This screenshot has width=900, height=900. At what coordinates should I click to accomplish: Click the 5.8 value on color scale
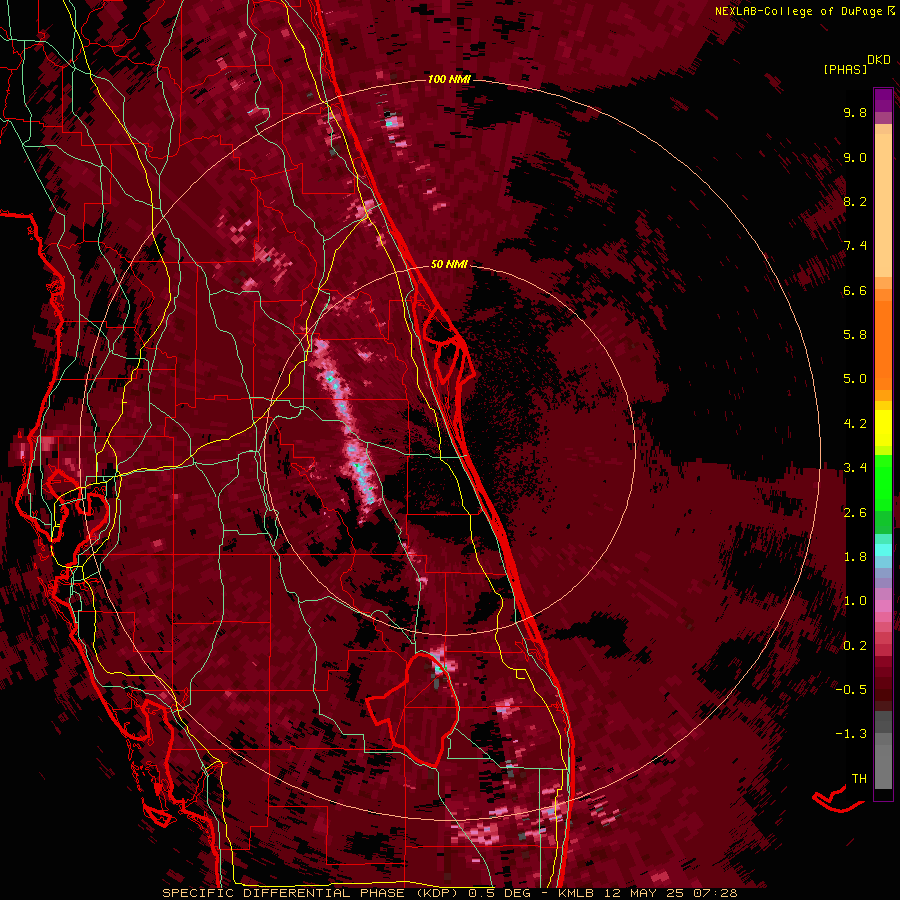coord(855,335)
